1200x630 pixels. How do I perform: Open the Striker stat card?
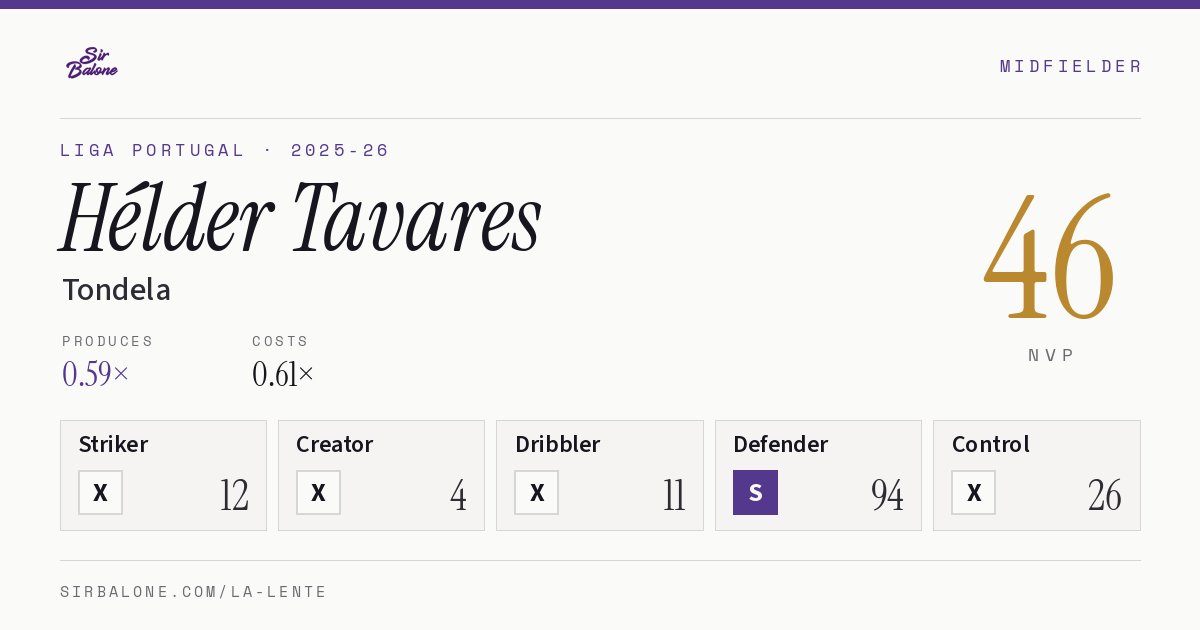coord(163,475)
